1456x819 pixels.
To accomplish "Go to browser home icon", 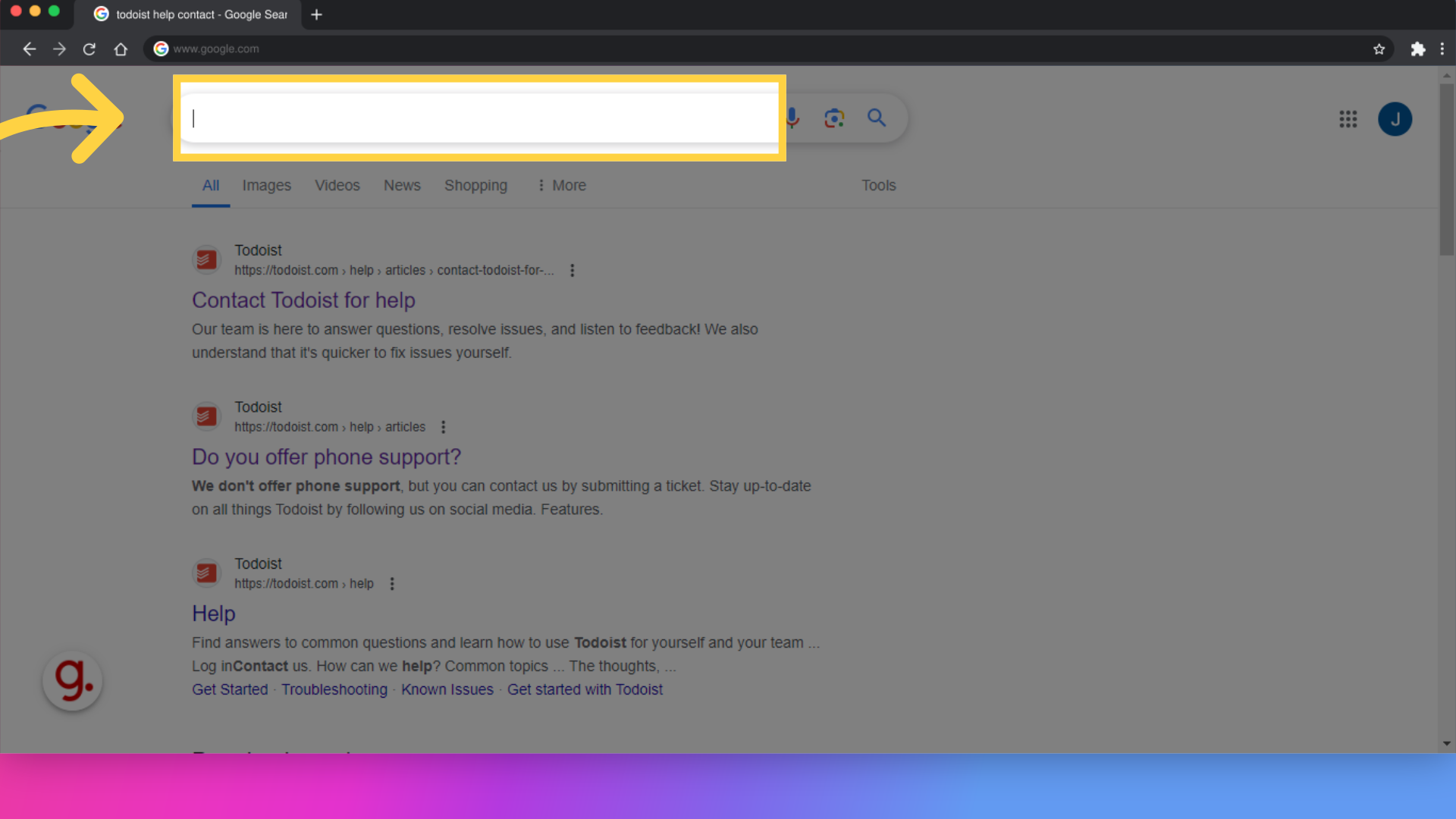I will (x=121, y=49).
